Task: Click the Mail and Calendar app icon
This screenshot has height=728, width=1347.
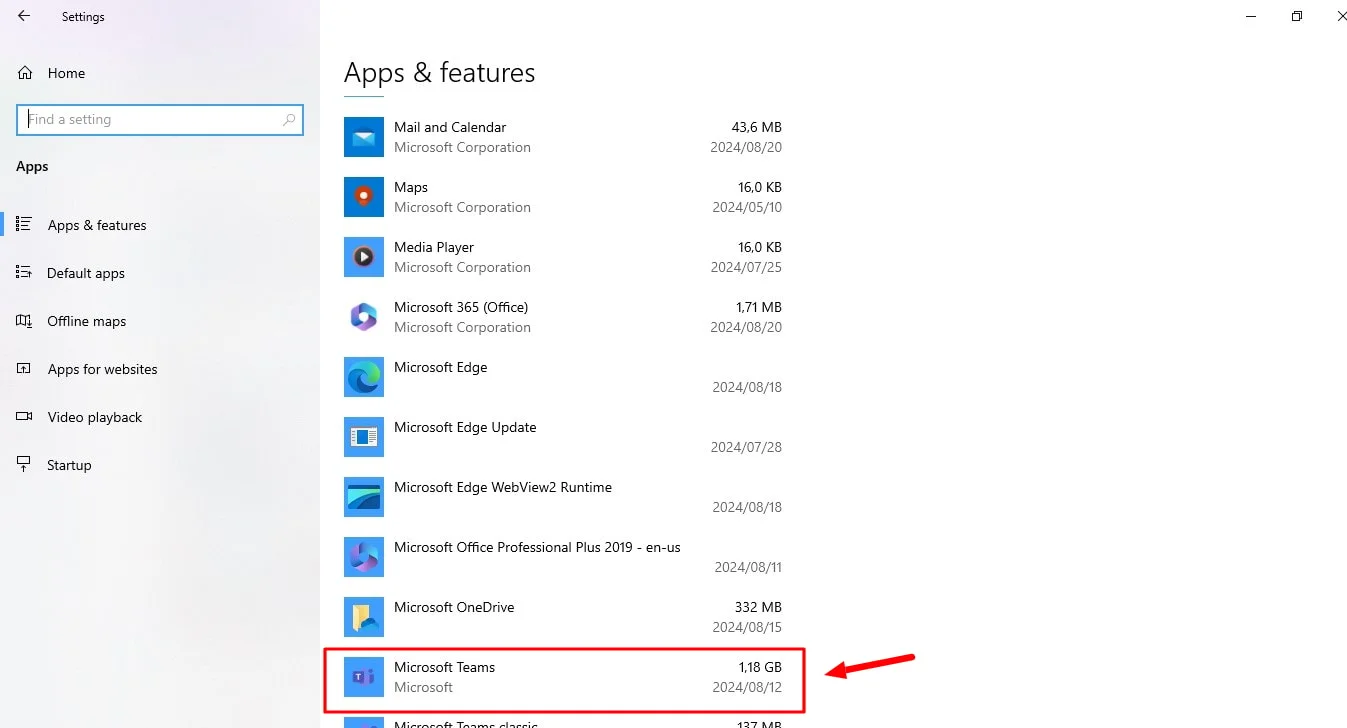Action: click(x=364, y=137)
